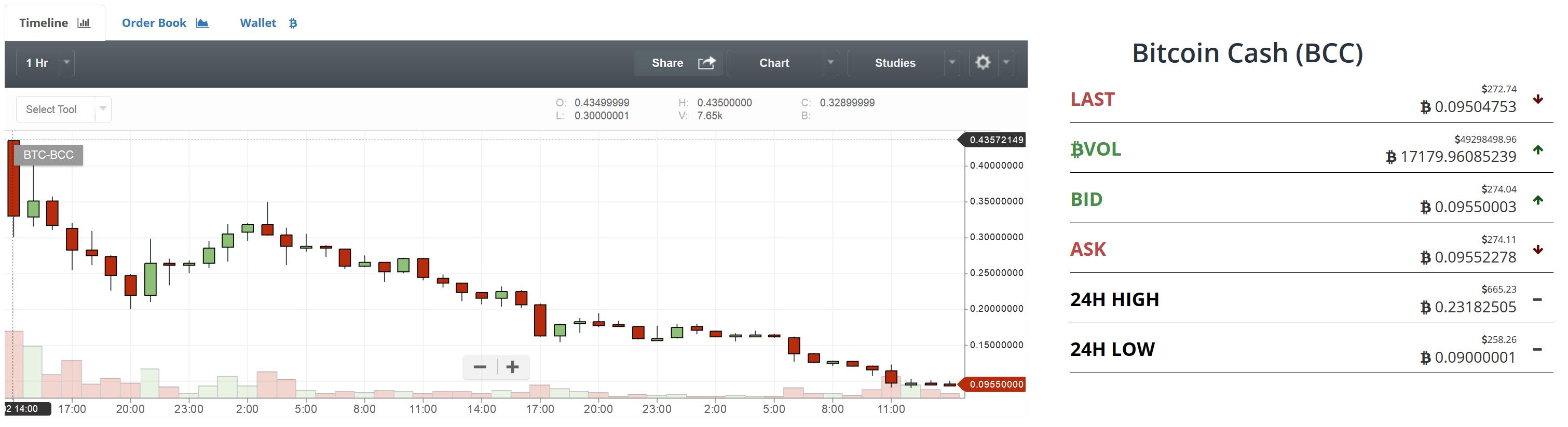Click the settings gear icon
1568x427 pixels.
983,62
